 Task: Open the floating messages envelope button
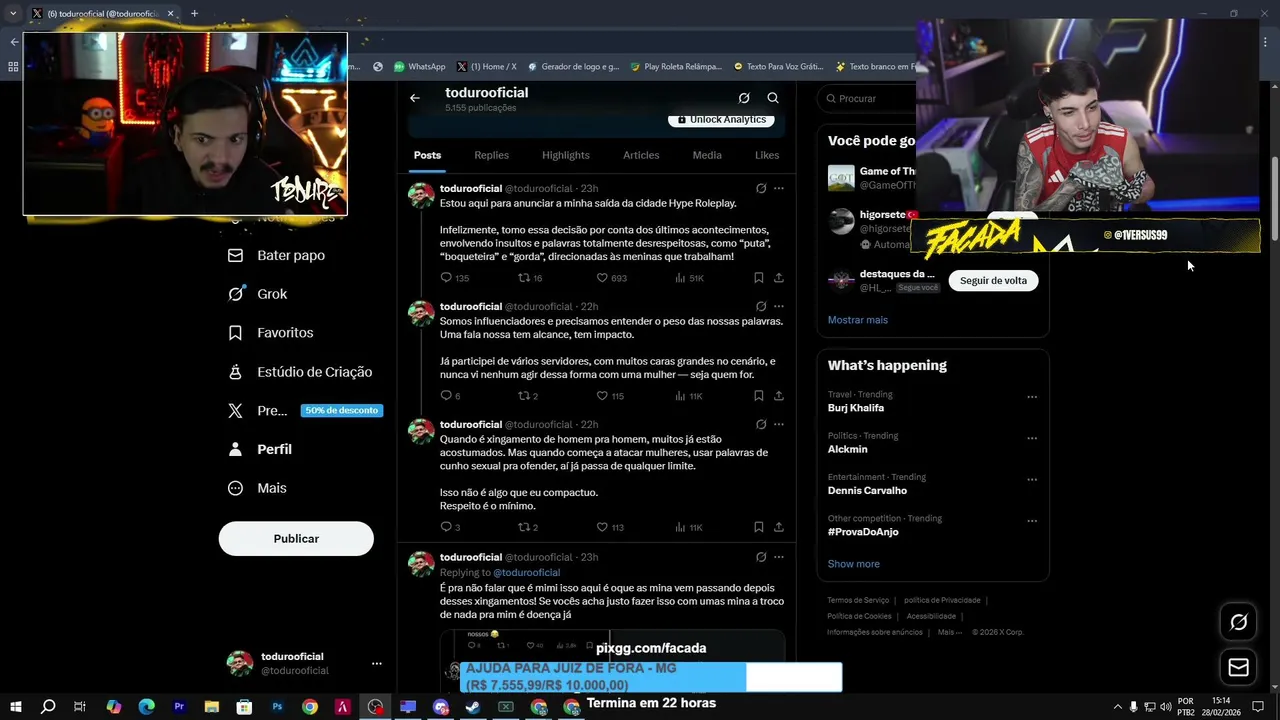click(x=1238, y=667)
